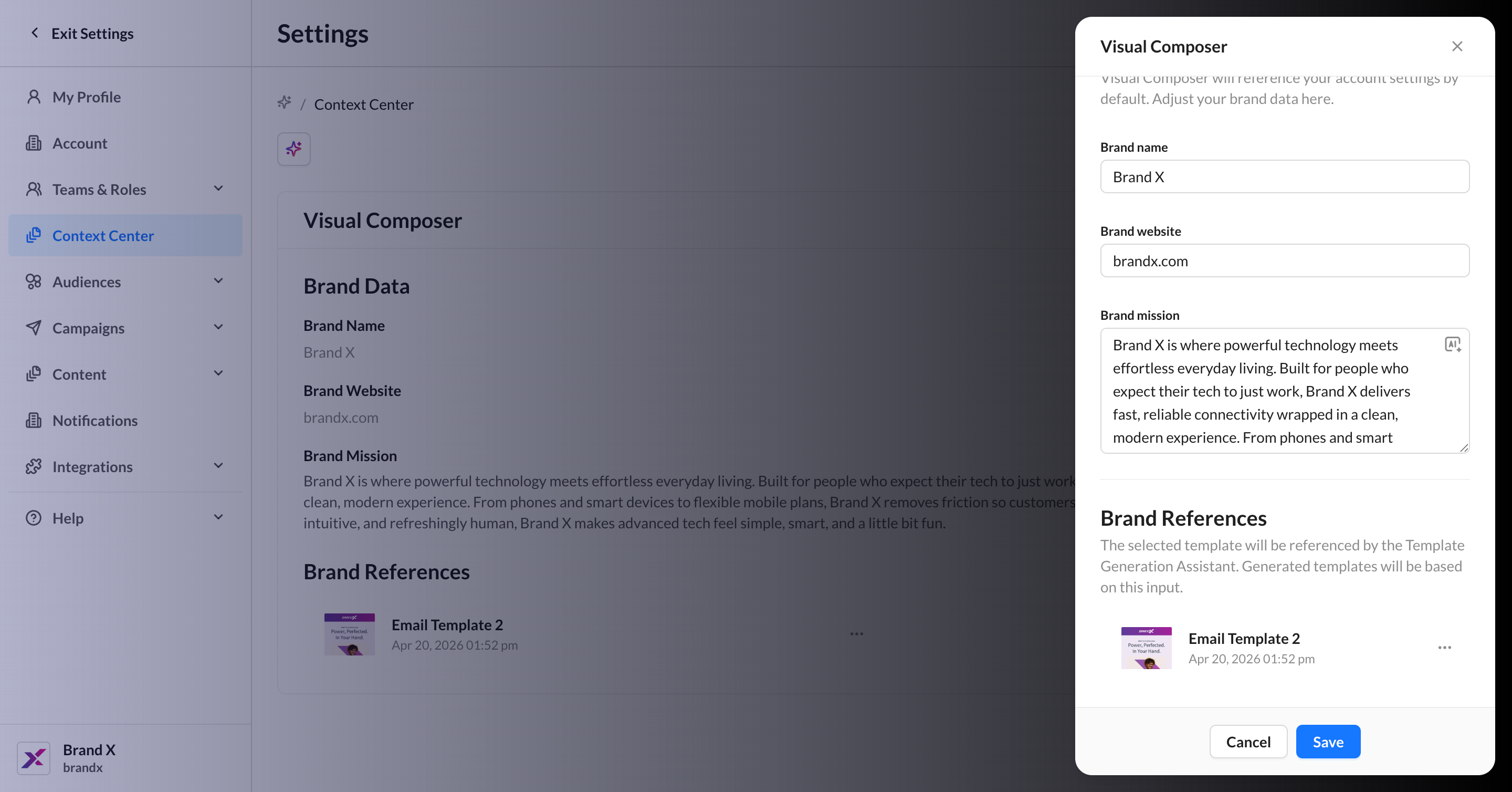Image resolution: width=1512 pixels, height=792 pixels.
Task: Open the three-dot menu in Brand References on the settings page
Action: [x=856, y=634]
